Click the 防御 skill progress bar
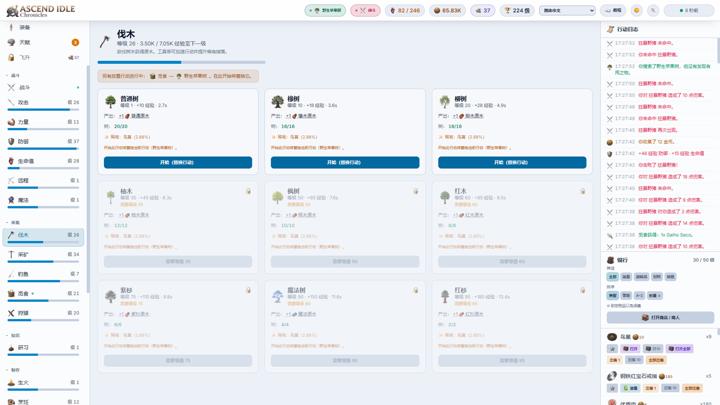This screenshot has height=405, width=720. coord(43,149)
